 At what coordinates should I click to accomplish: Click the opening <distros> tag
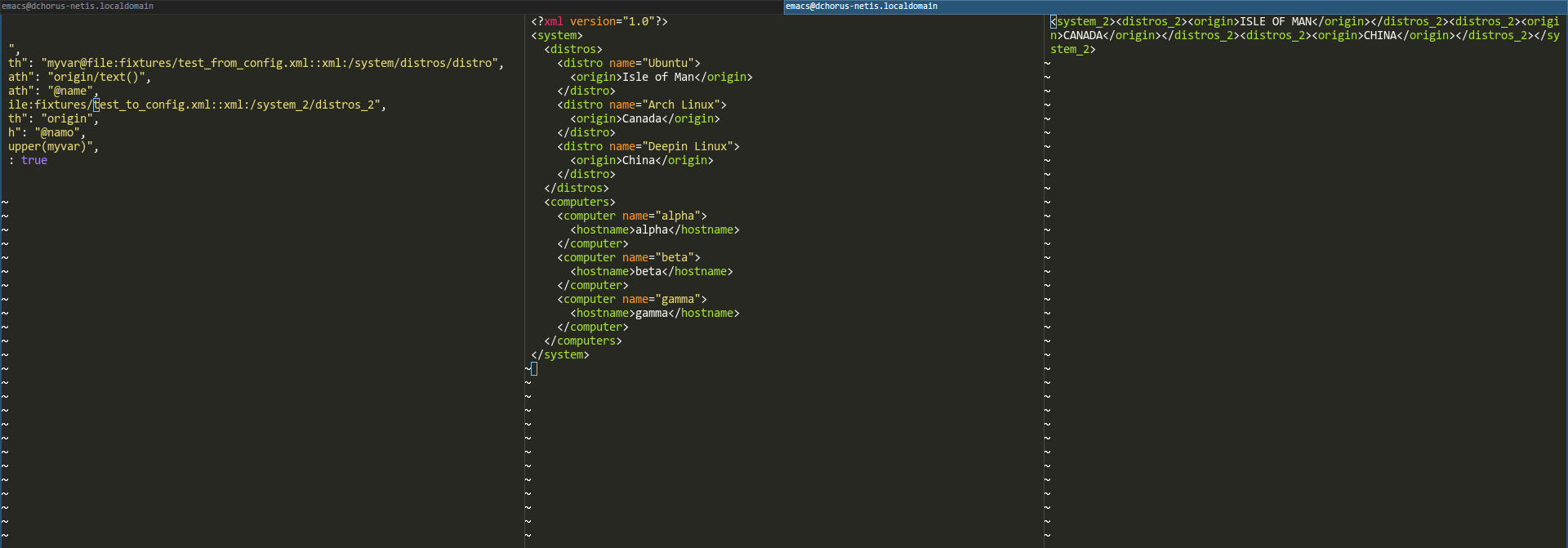click(x=573, y=49)
